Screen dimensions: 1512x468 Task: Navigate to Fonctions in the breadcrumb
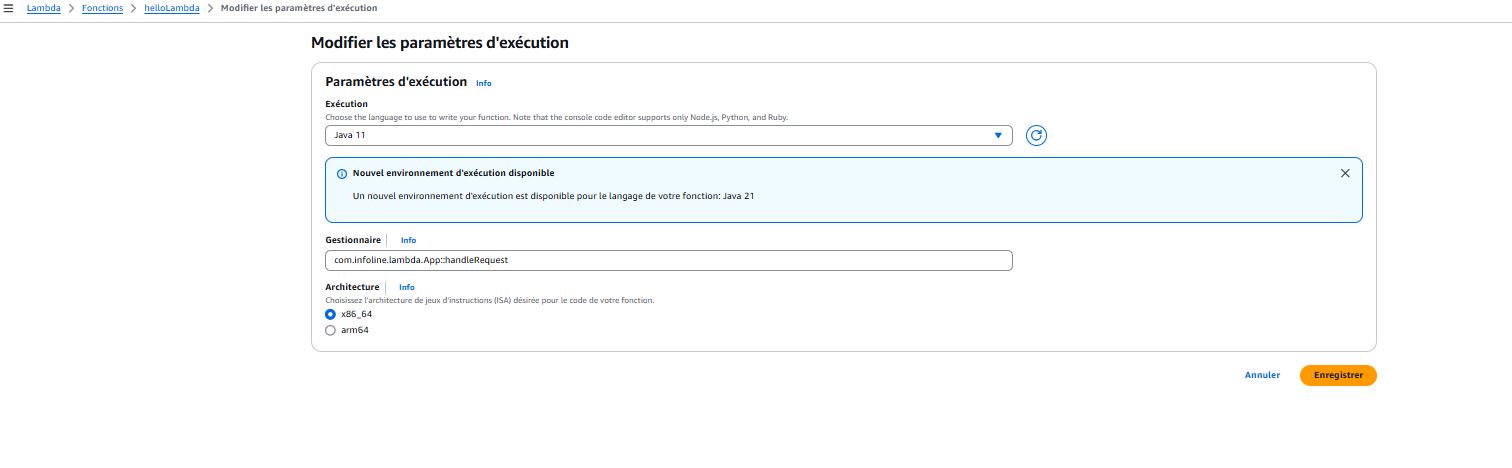pyautogui.click(x=102, y=8)
